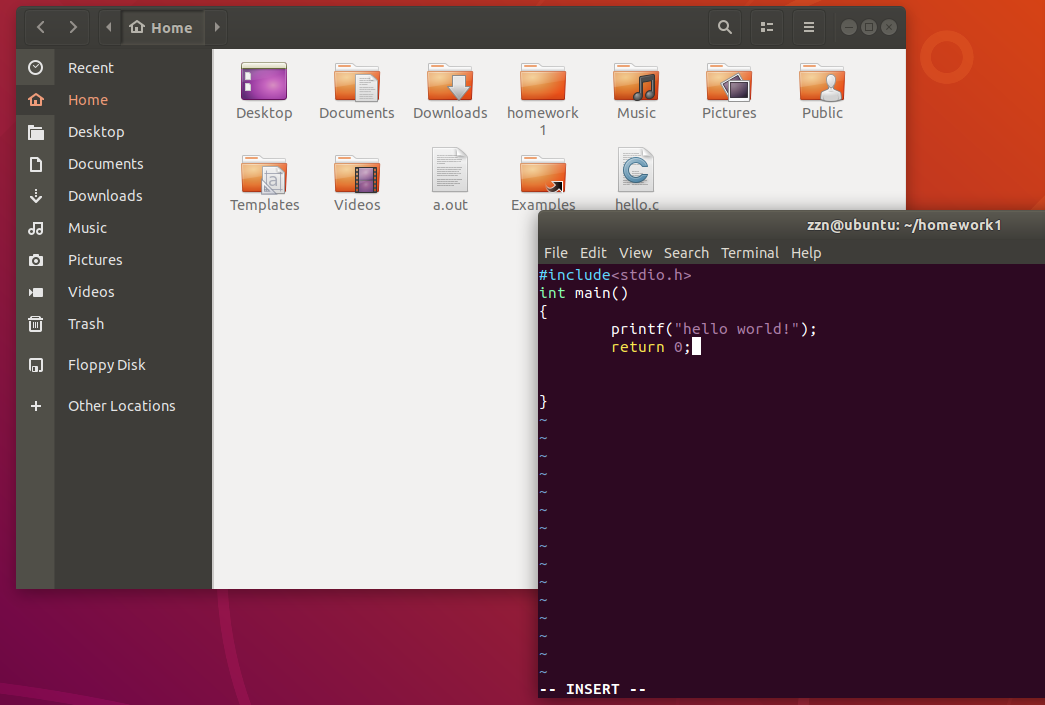Click the Home path bar button
1045x705 pixels.
pos(161,27)
